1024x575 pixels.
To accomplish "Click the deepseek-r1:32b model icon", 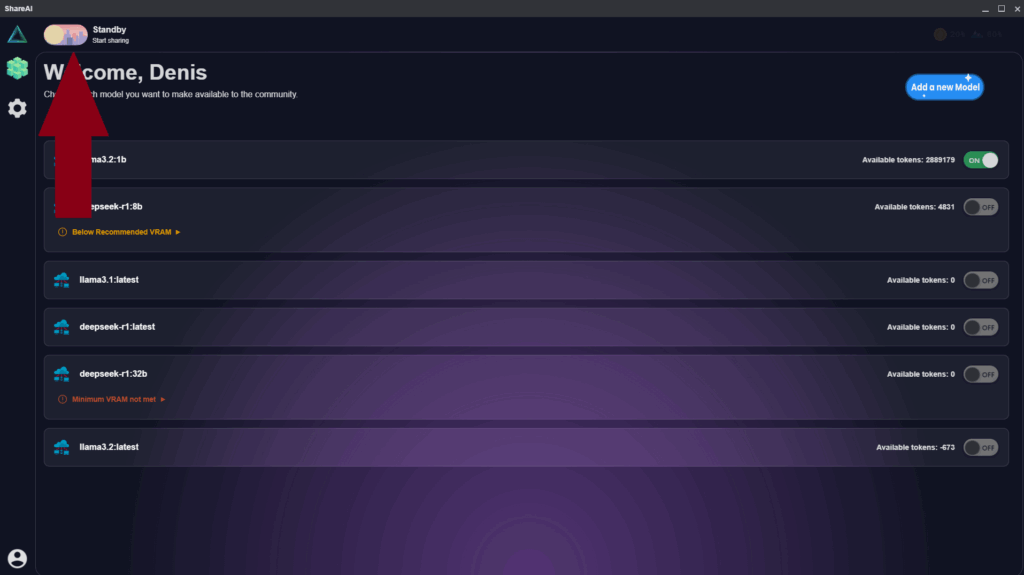I will (x=61, y=374).
